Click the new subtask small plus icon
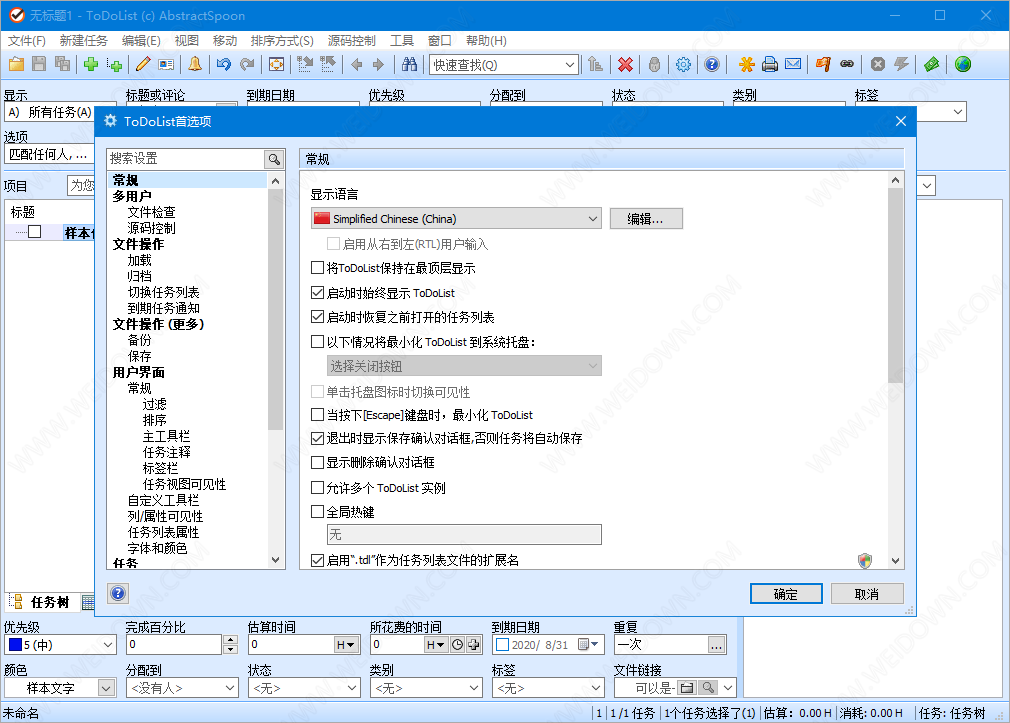This screenshot has width=1010, height=723. 115,64
